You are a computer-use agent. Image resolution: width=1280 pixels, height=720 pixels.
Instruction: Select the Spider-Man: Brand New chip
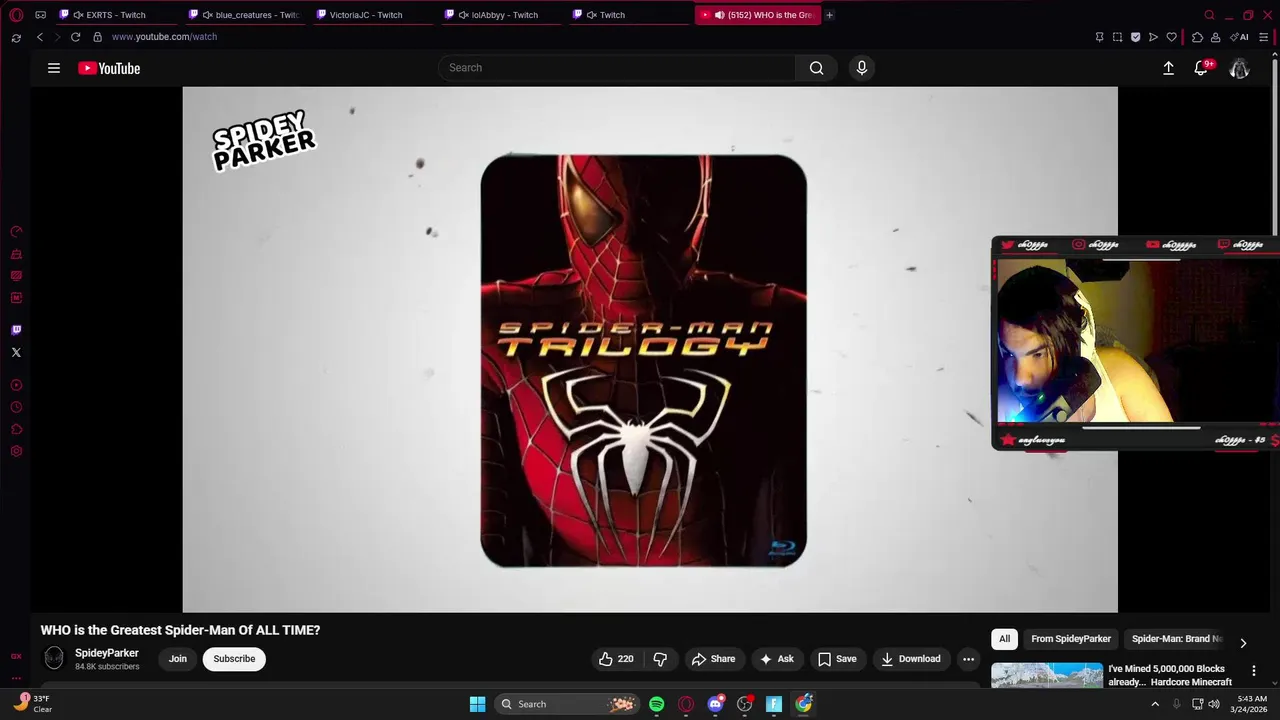pyautogui.click(x=1177, y=639)
